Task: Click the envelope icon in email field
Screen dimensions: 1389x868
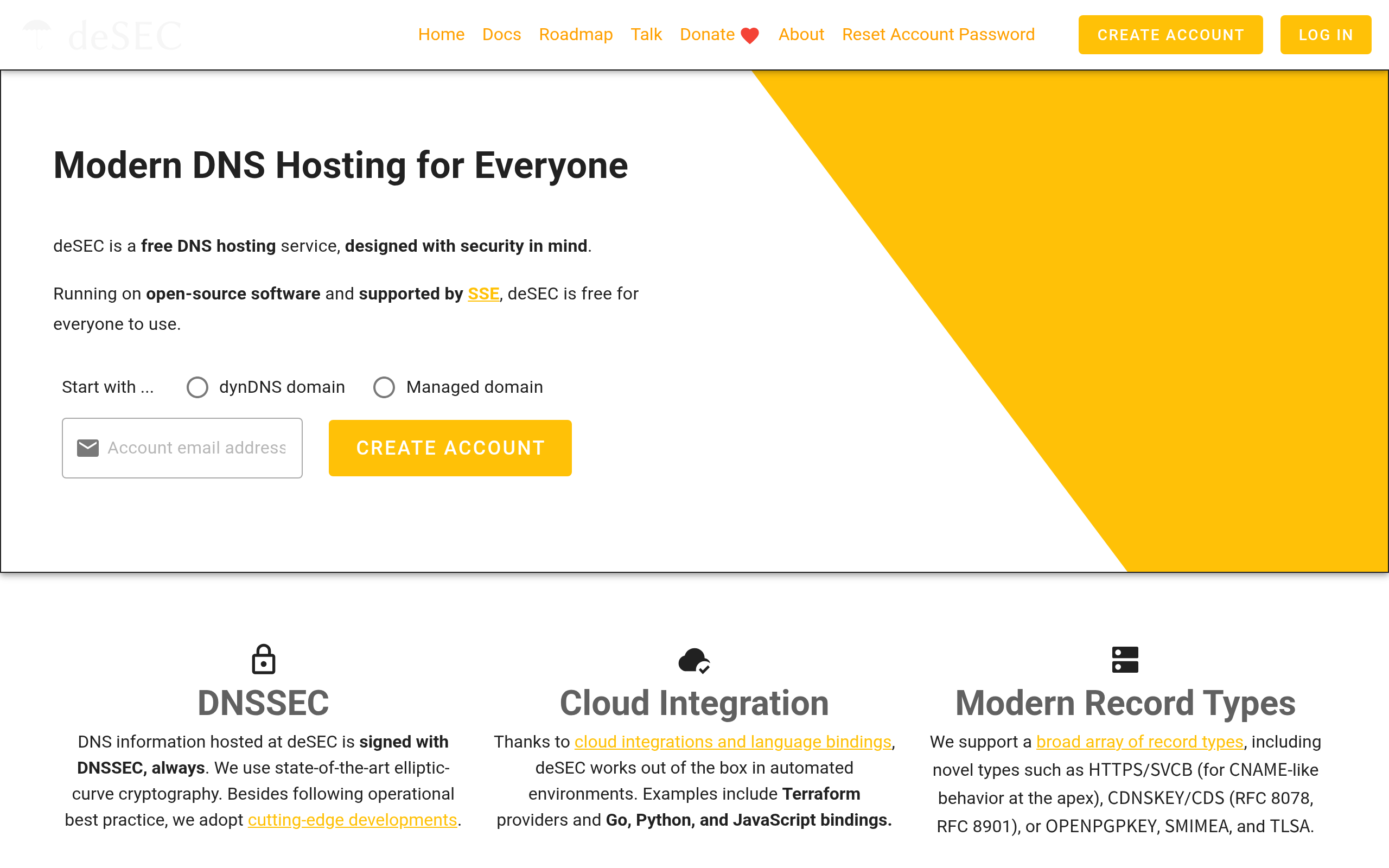Action: pyautogui.click(x=88, y=448)
